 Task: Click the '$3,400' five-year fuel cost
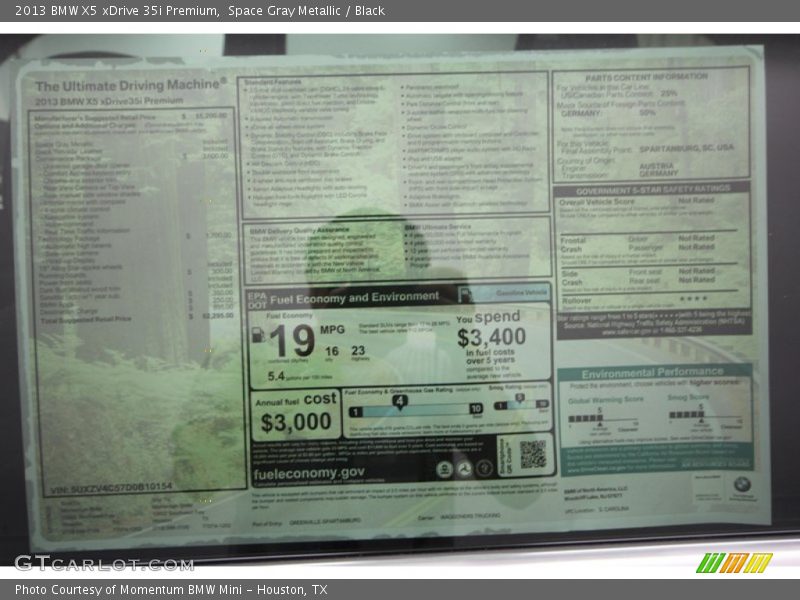tap(491, 337)
